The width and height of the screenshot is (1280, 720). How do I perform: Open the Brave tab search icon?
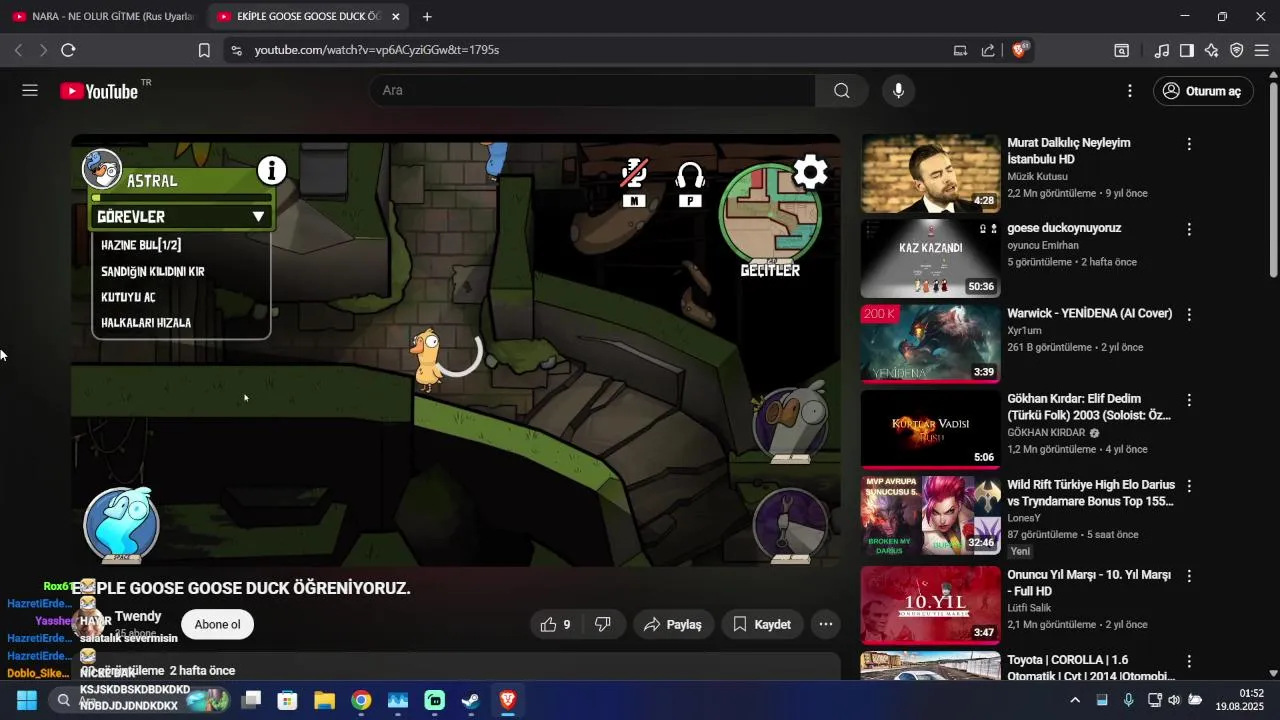pyautogui.click(x=1122, y=50)
